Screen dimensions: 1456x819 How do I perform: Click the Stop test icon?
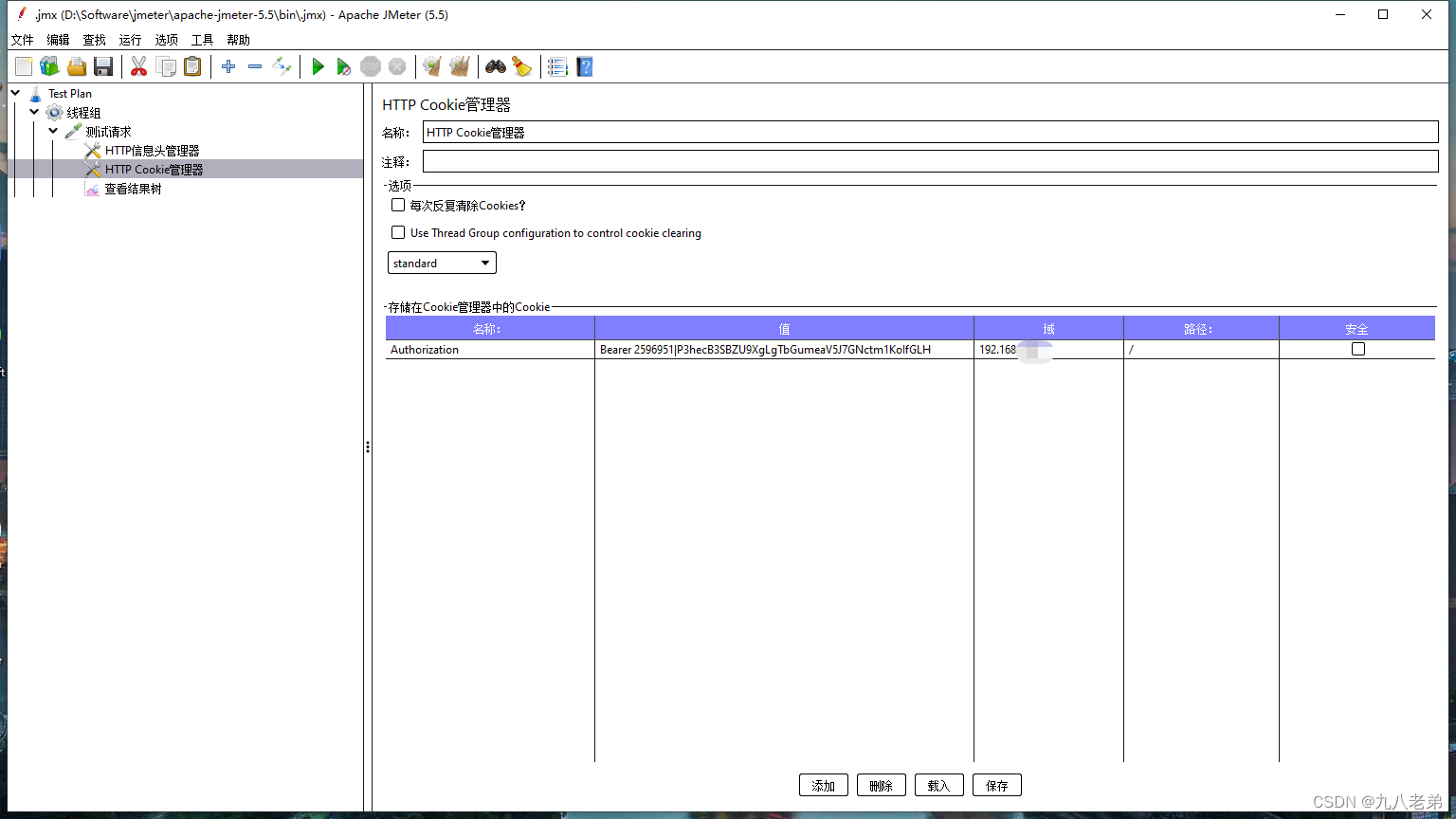(x=371, y=66)
